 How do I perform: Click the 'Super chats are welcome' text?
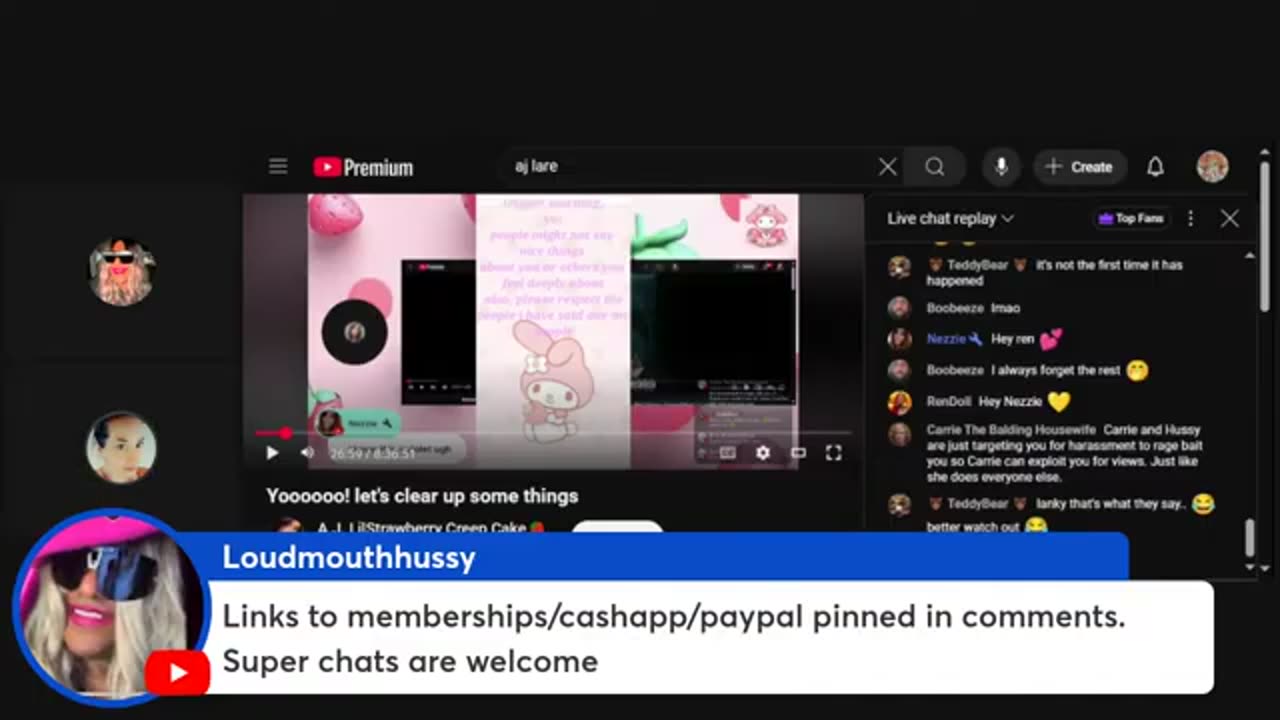(410, 661)
